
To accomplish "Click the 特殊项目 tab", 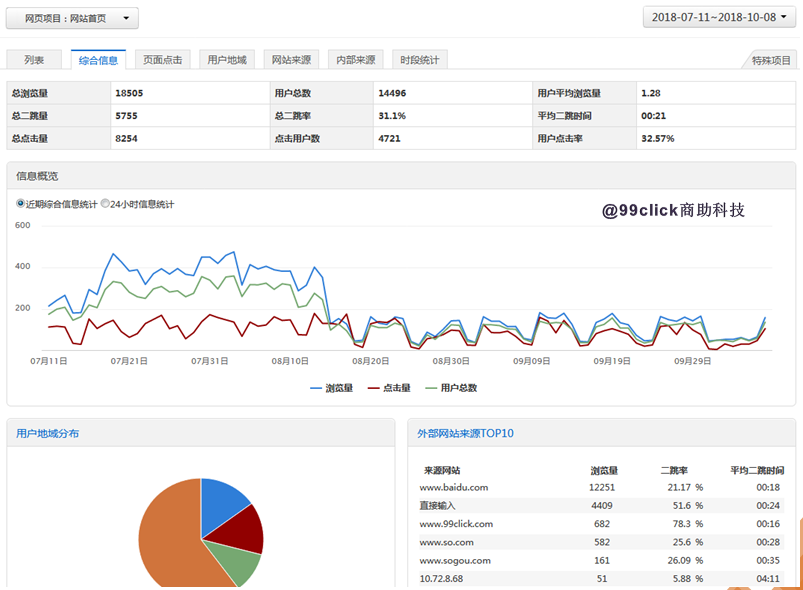I will click(771, 60).
